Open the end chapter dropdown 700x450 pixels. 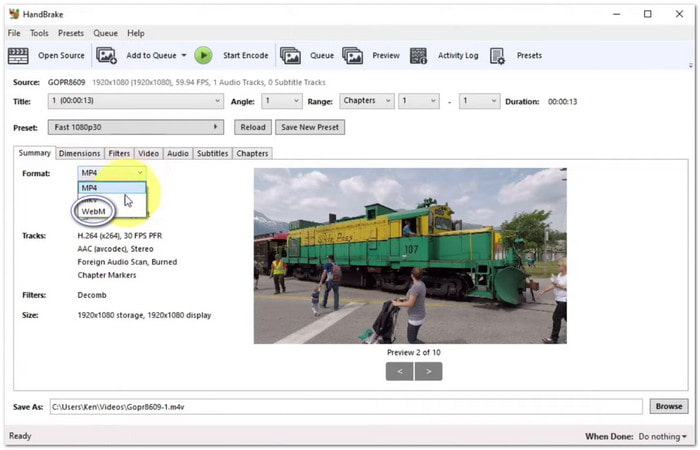click(479, 101)
